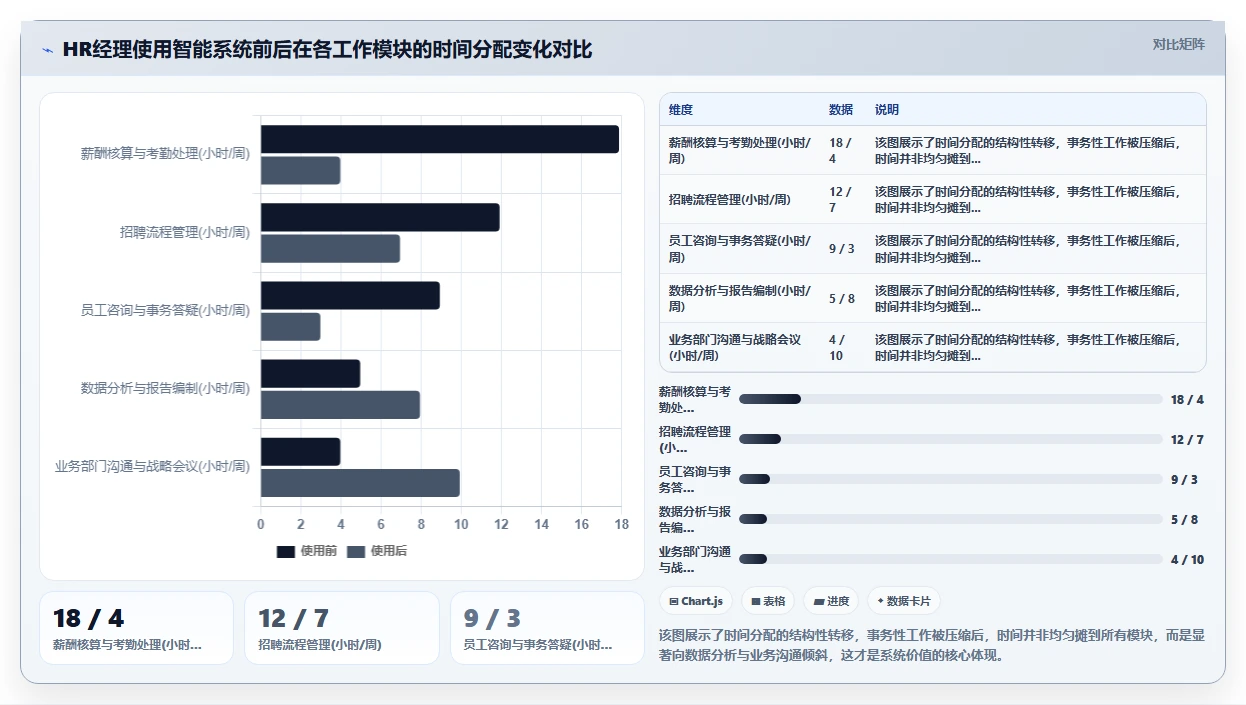The width and height of the screenshot is (1246, 705).
Task: Click the 数据卡片 tag chip
Action: (903, 601)
